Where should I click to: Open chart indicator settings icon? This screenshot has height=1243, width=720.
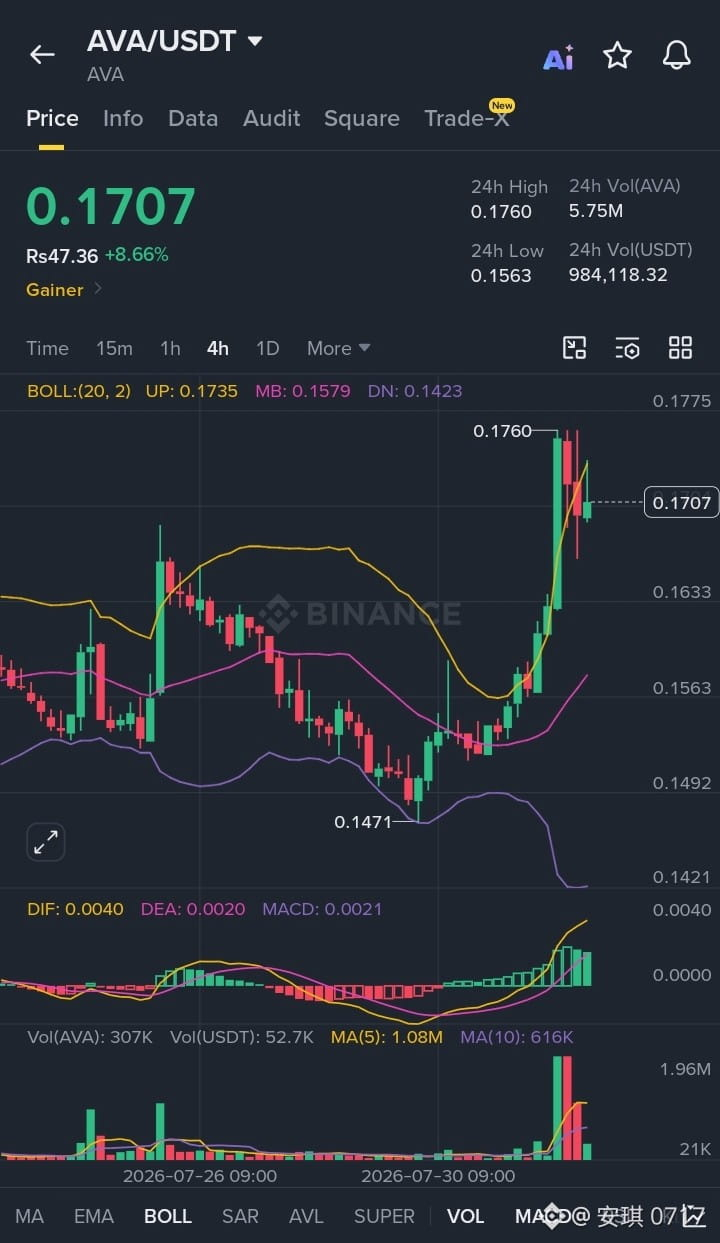pyautogui.click(x=627, y=348)
